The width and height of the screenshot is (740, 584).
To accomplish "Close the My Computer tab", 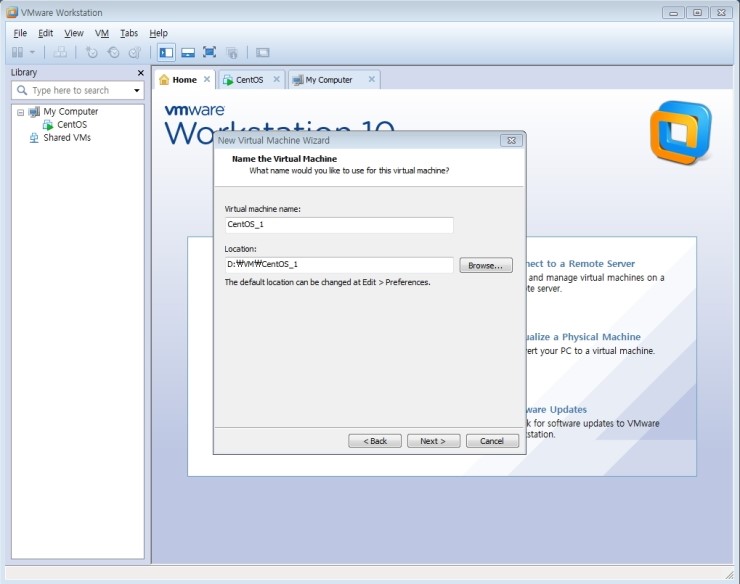I will click(x=372, y=79).
